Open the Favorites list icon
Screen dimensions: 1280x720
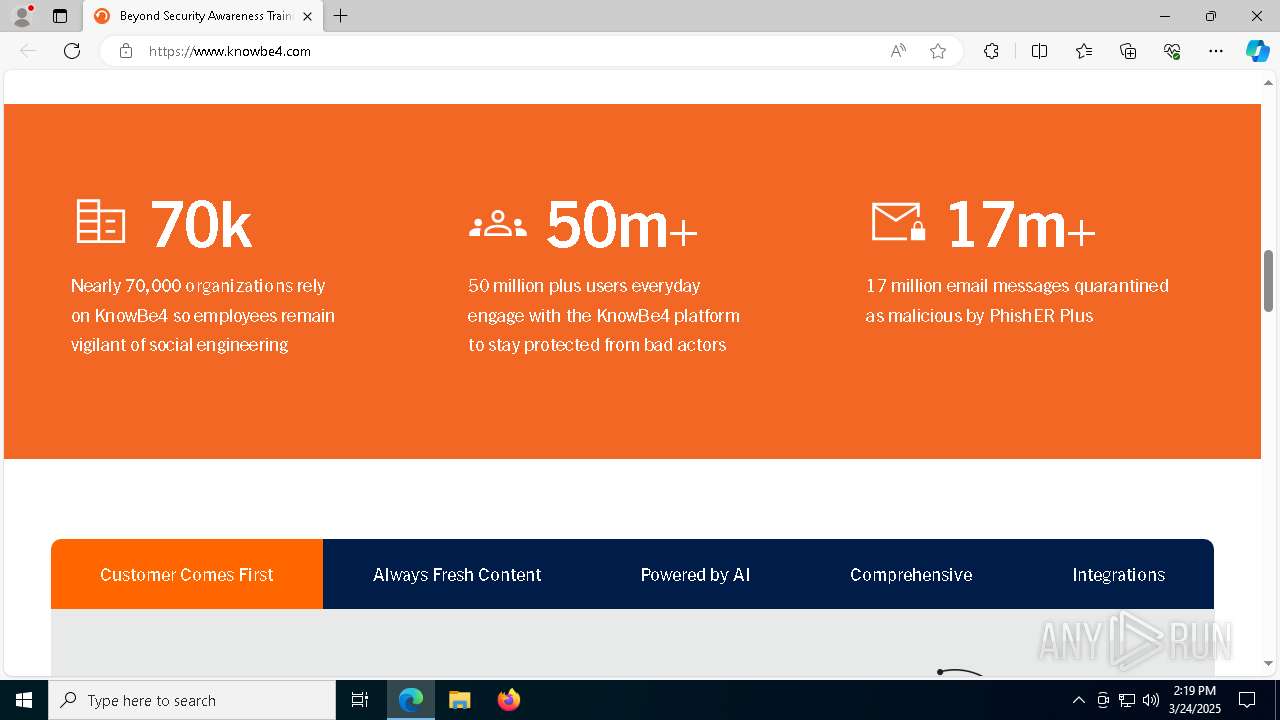(1084, 51)
